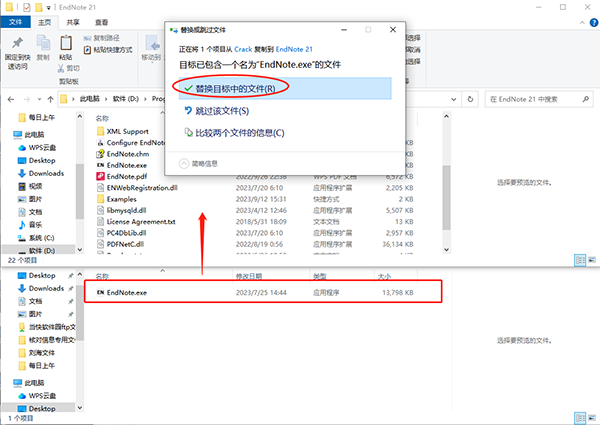Select WPS cloud drive in upper navigation pane
The width and height of the screenshot is (600, 425).
[37, 148]
